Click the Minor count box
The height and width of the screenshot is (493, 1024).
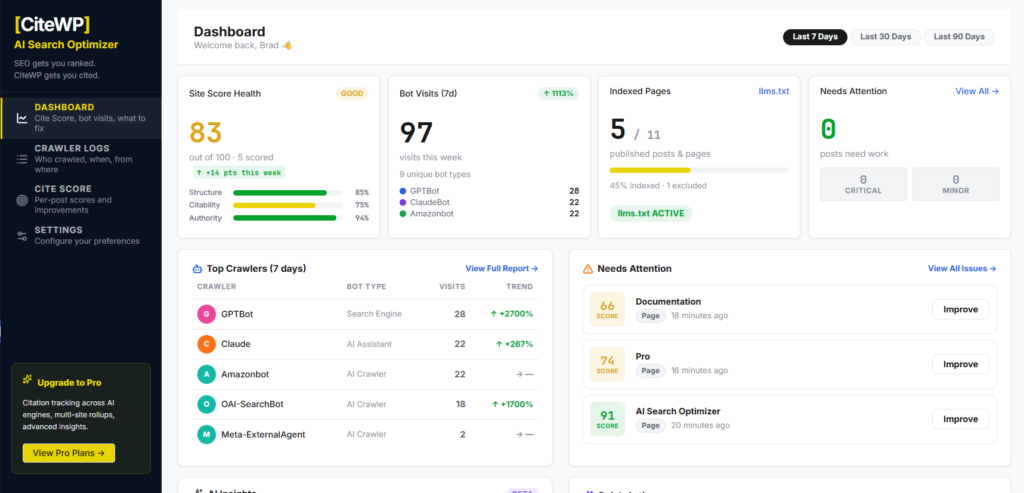[x=955, y=184]
